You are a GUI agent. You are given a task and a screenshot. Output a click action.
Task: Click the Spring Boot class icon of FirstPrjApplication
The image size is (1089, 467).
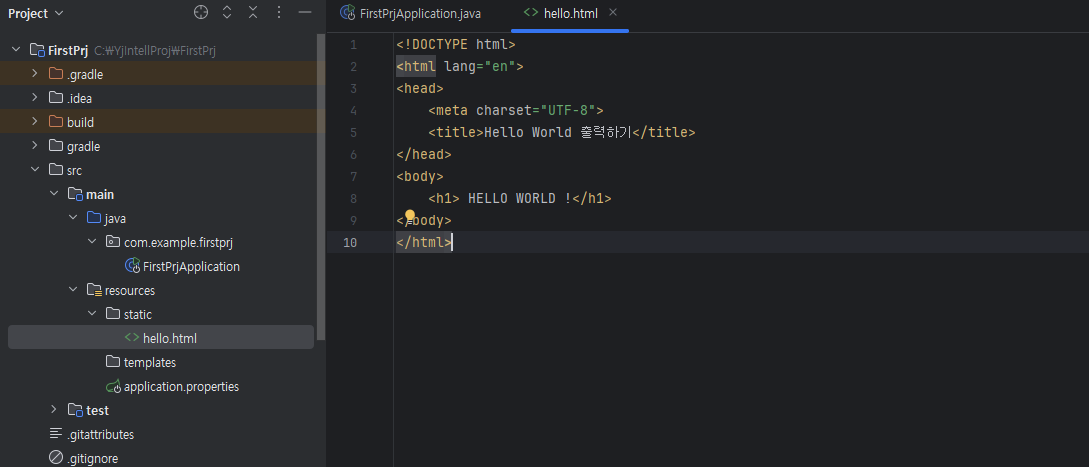pos(132,265)
